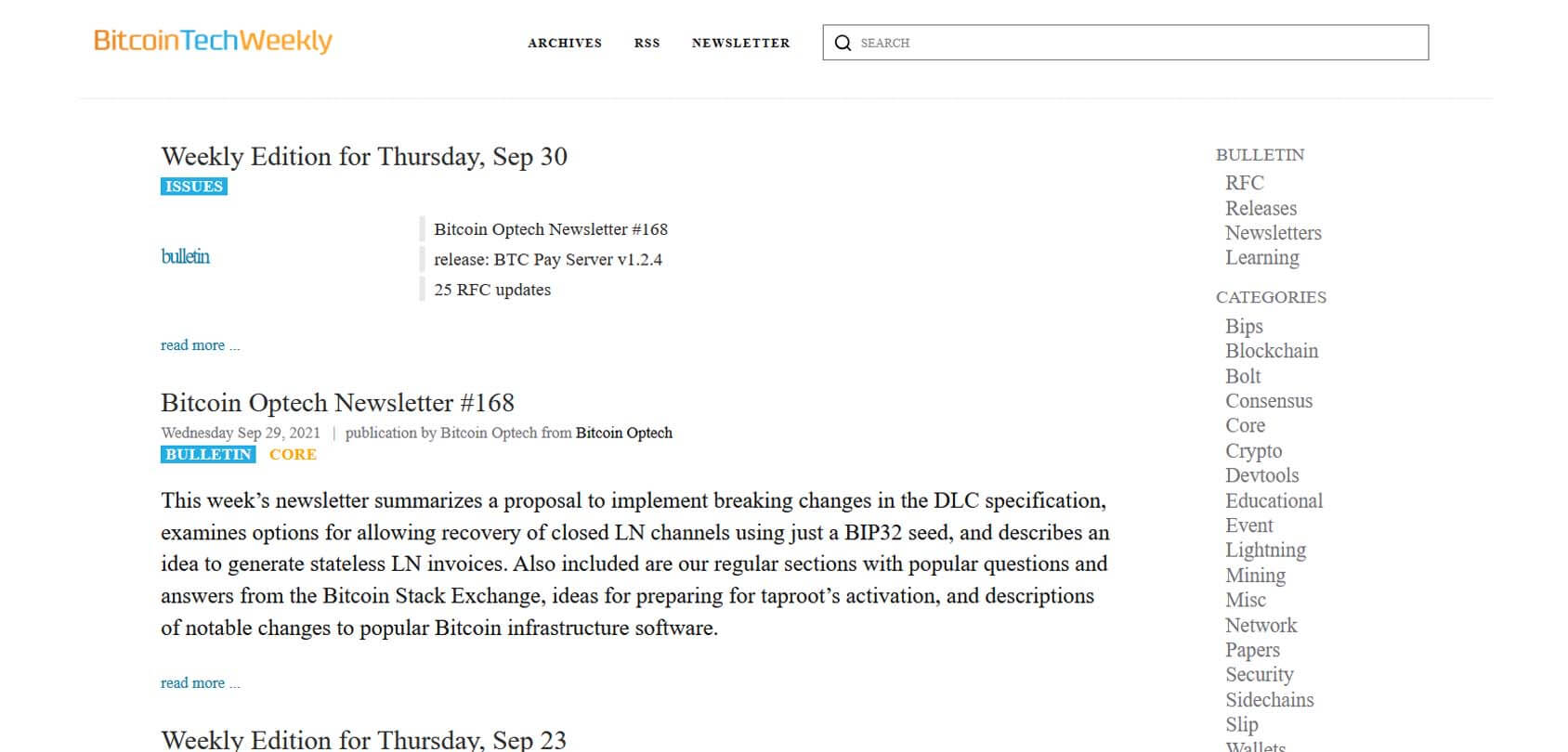Open the Bitcoin Optech Newsletter #168 headline

click(337, 403)
